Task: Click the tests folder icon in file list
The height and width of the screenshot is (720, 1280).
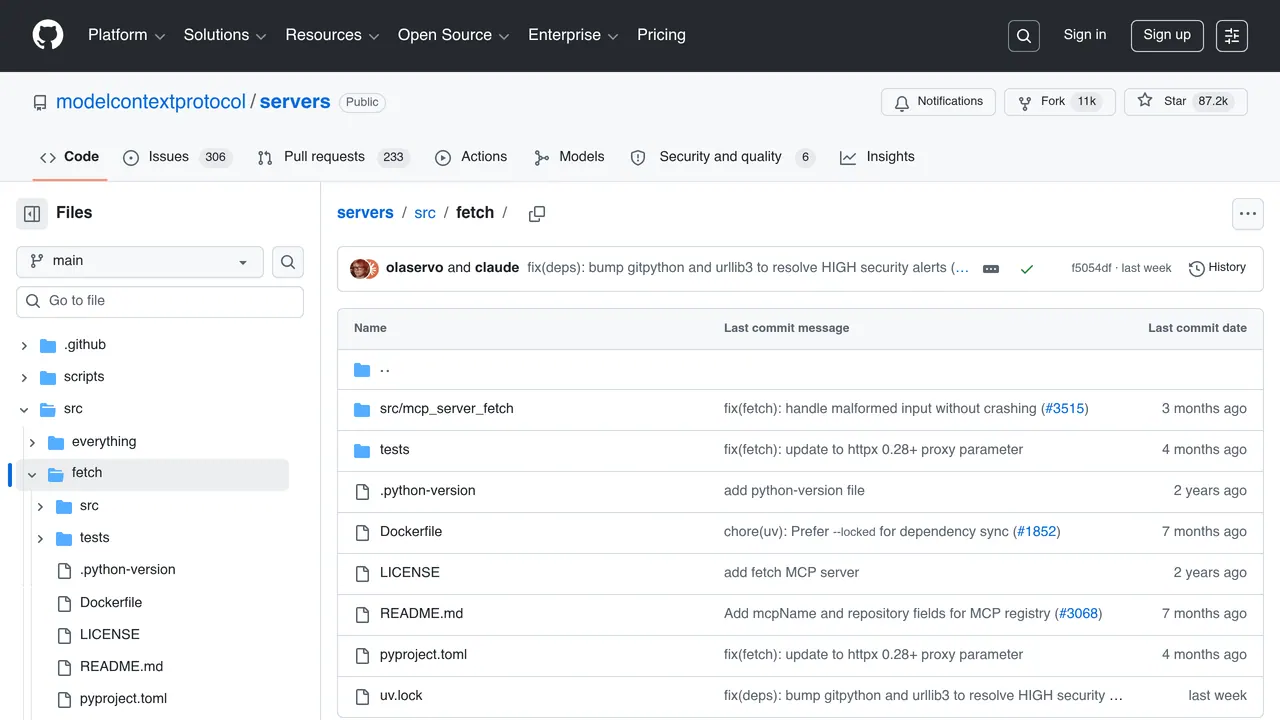Action: 362,450
